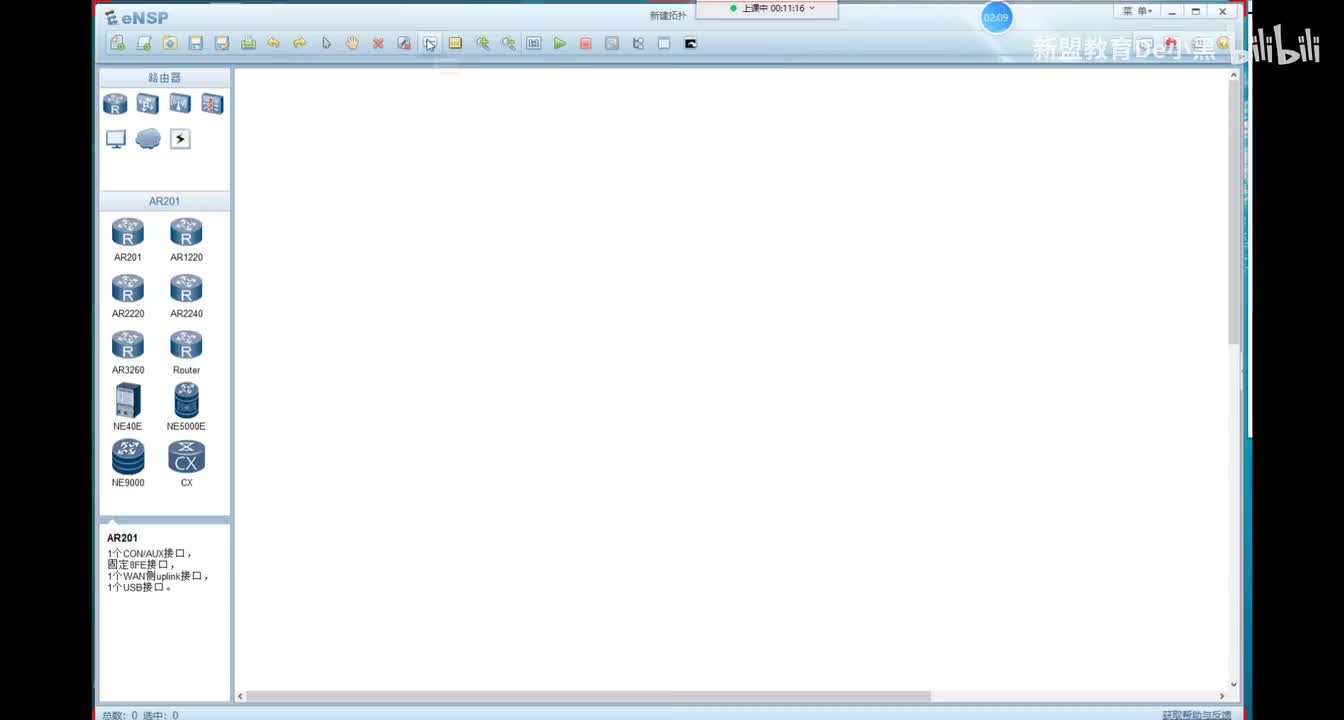Click the 路由器 panel header

tap(165, 77)
